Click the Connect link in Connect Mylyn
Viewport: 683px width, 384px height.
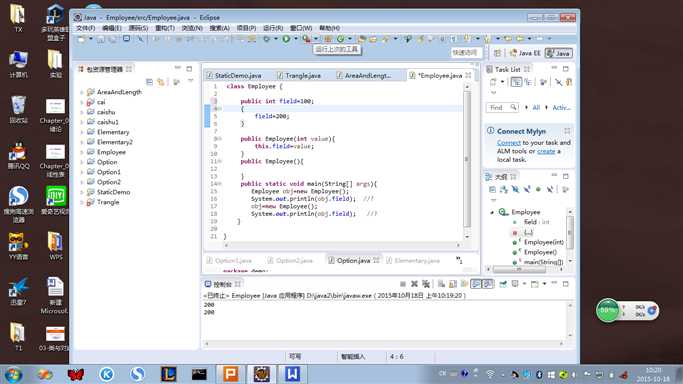tap(509, 142)
